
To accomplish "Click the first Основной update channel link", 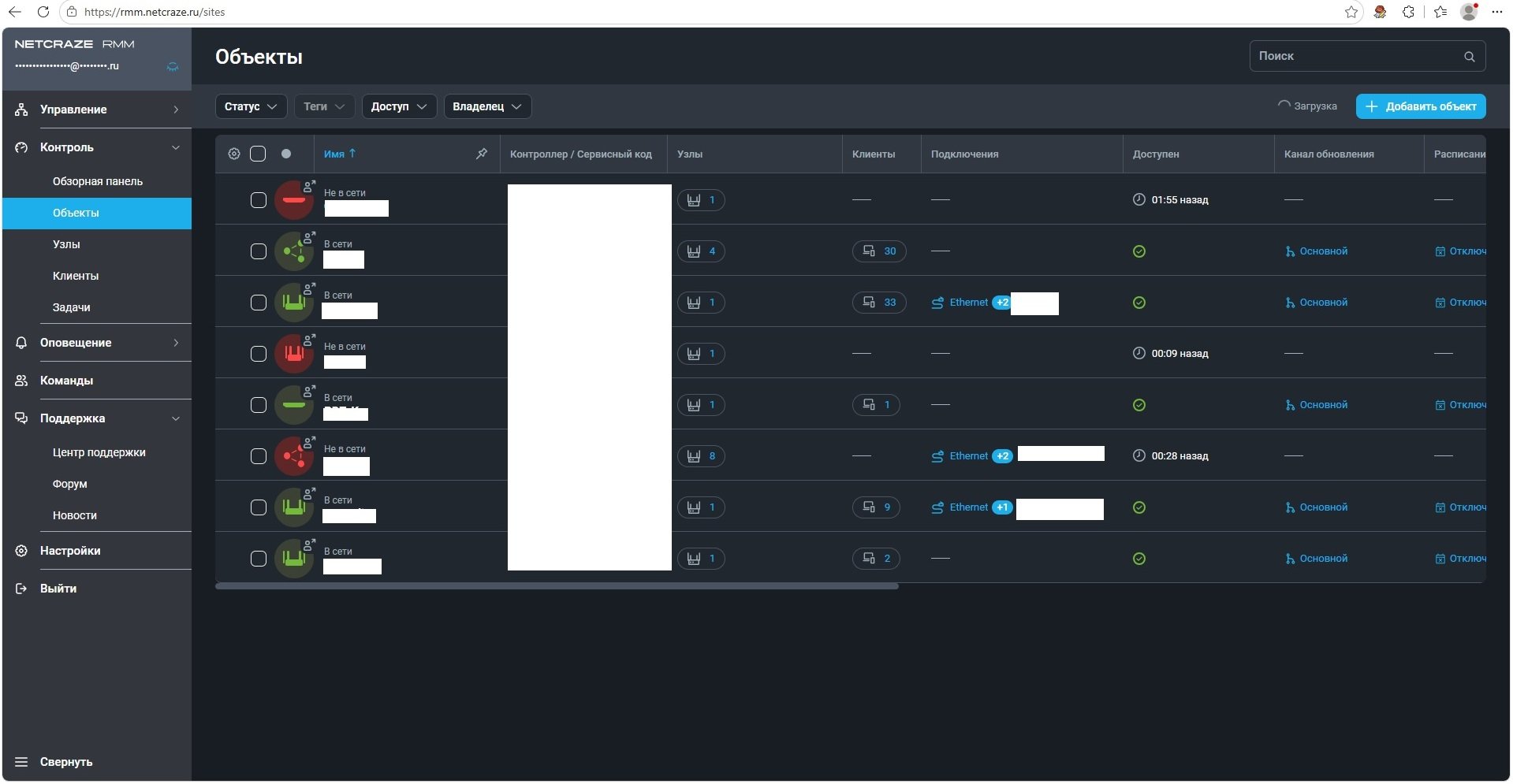I will tap(1323, 251).
